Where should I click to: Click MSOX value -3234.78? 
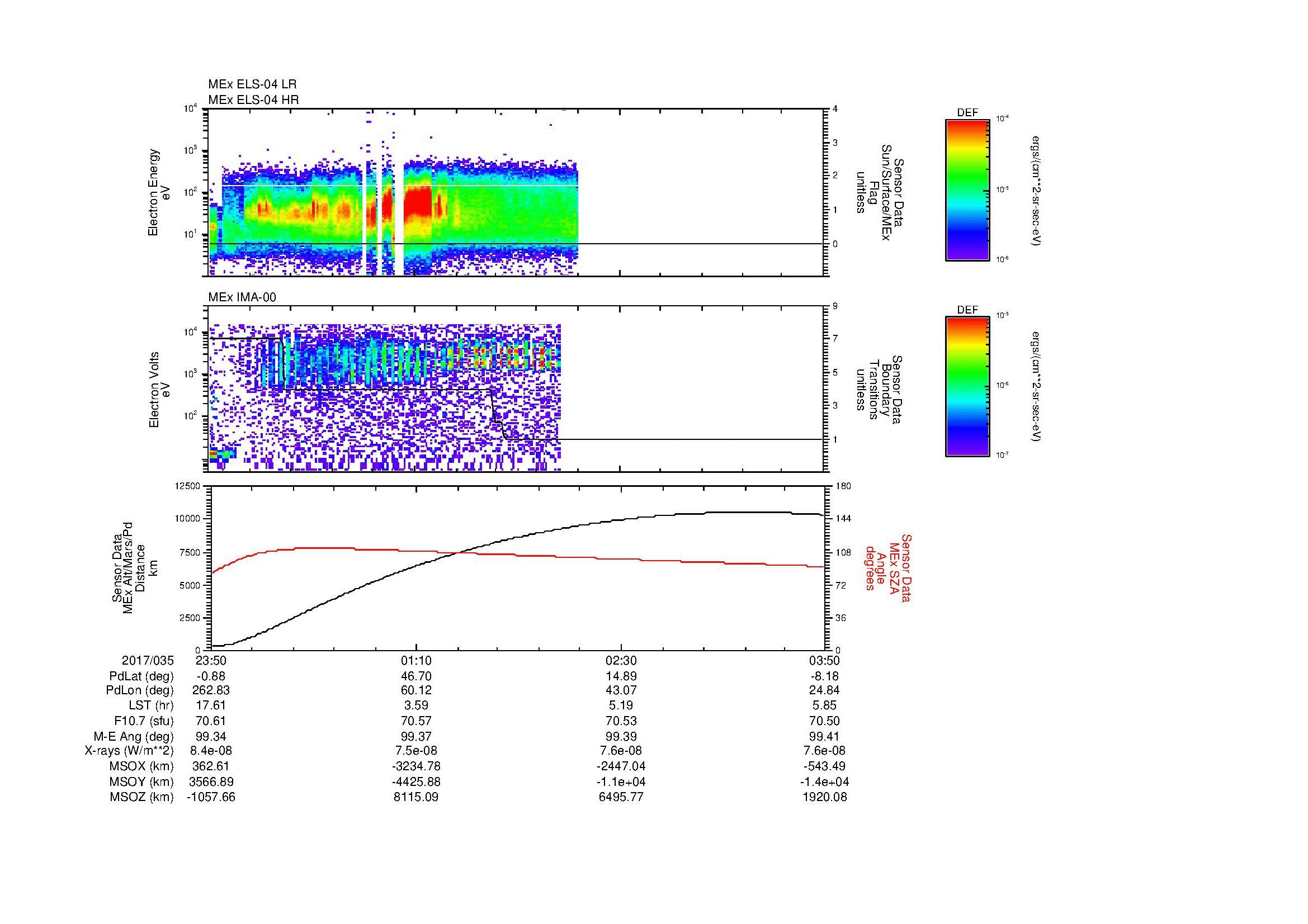tap(417, 766)
